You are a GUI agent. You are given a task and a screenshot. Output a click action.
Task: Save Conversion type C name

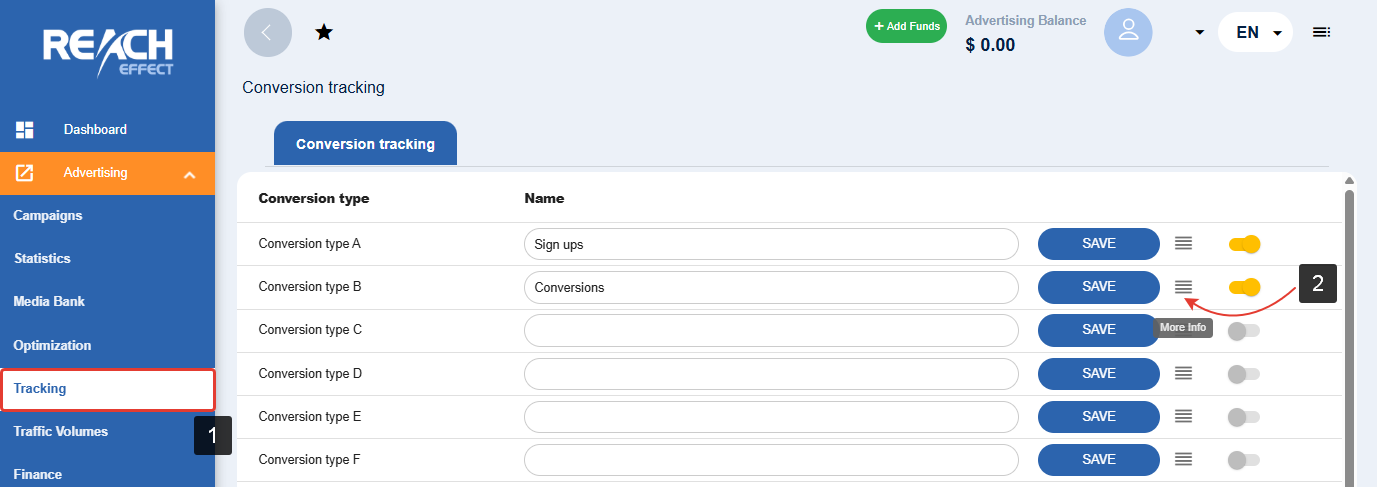coord(1099,330)
